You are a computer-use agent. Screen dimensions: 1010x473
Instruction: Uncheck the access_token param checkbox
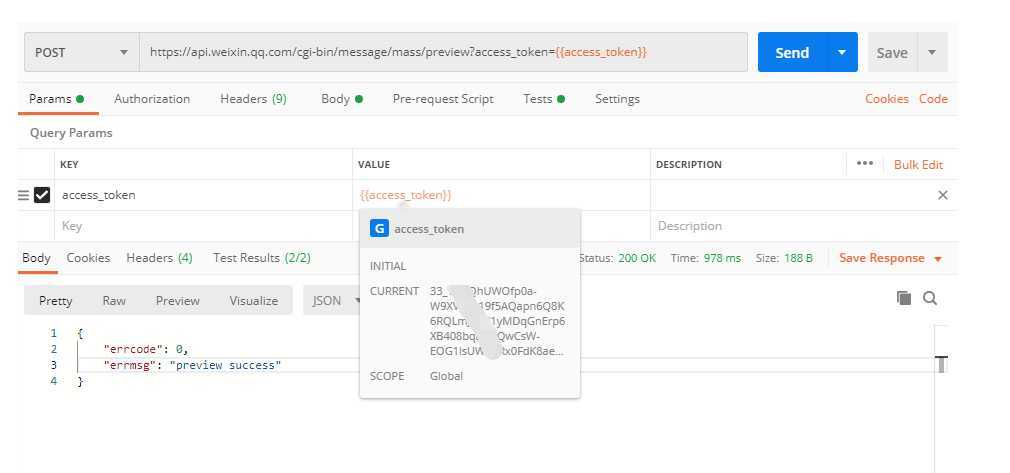click(42, 195)
